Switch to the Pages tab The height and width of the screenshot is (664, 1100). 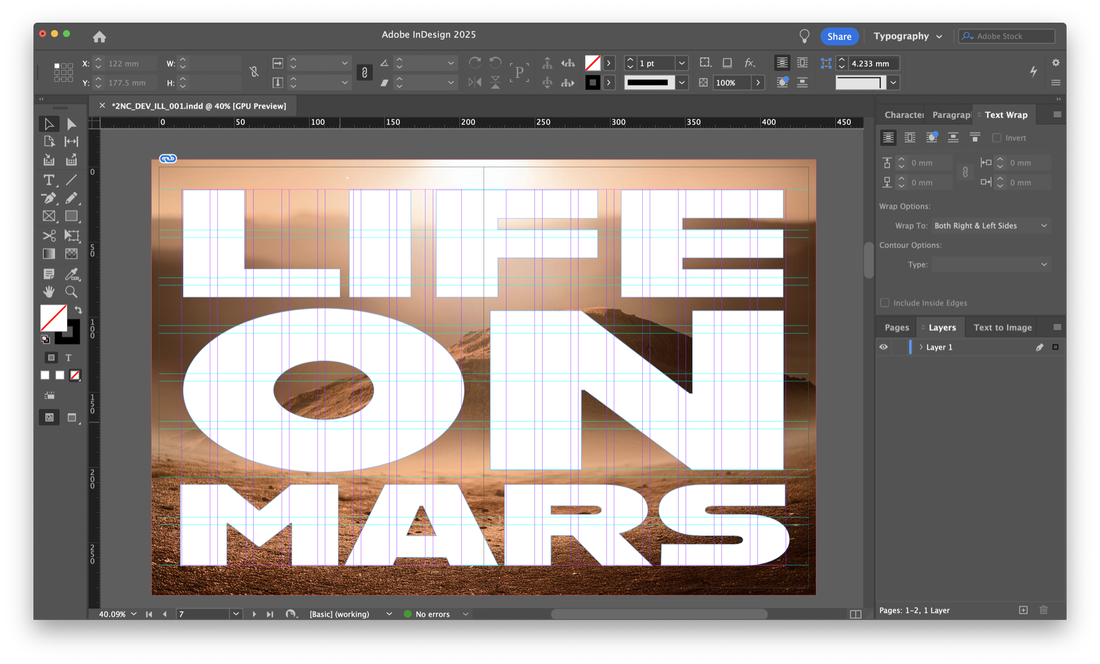click(x=897, y=327)
